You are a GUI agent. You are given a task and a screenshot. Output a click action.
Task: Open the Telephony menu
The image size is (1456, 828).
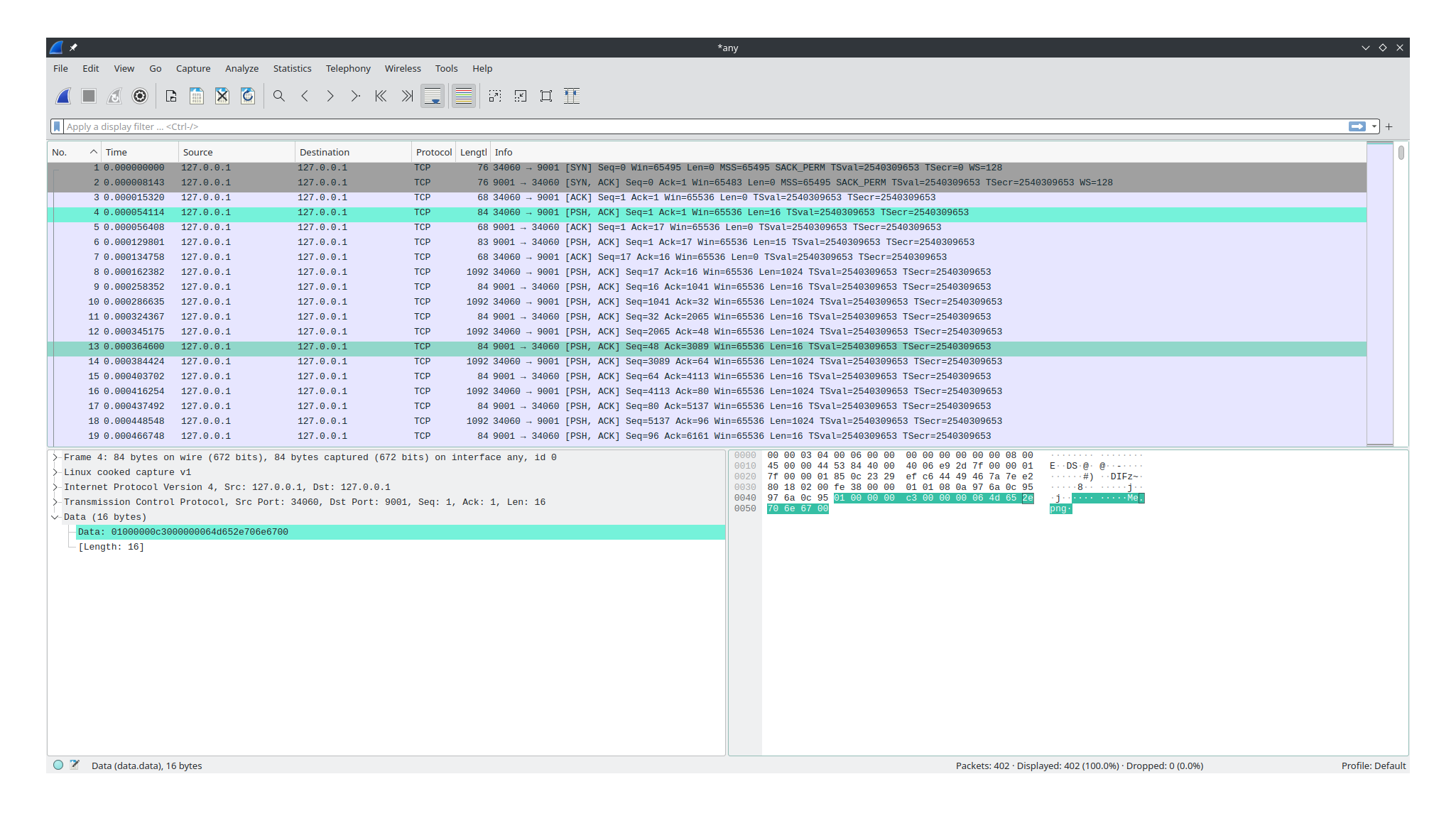[348, 68]
